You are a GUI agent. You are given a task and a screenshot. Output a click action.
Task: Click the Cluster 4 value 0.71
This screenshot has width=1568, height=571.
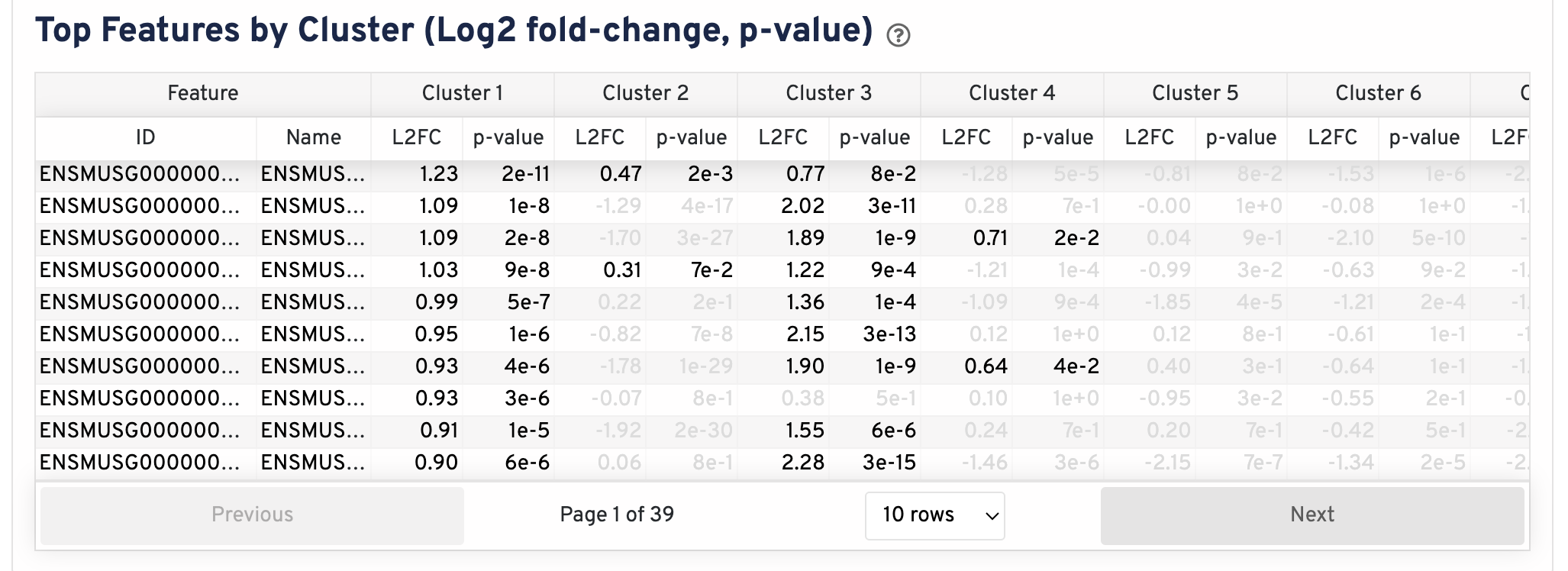990,238
